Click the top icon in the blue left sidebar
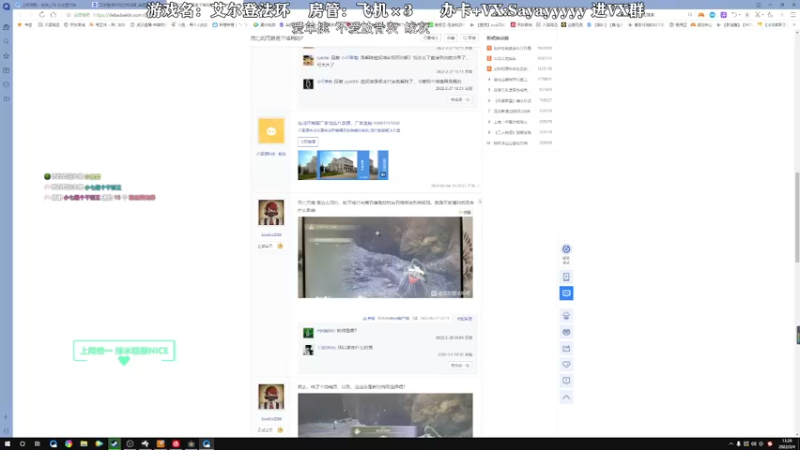800x450 pixels. coord(6,6)
